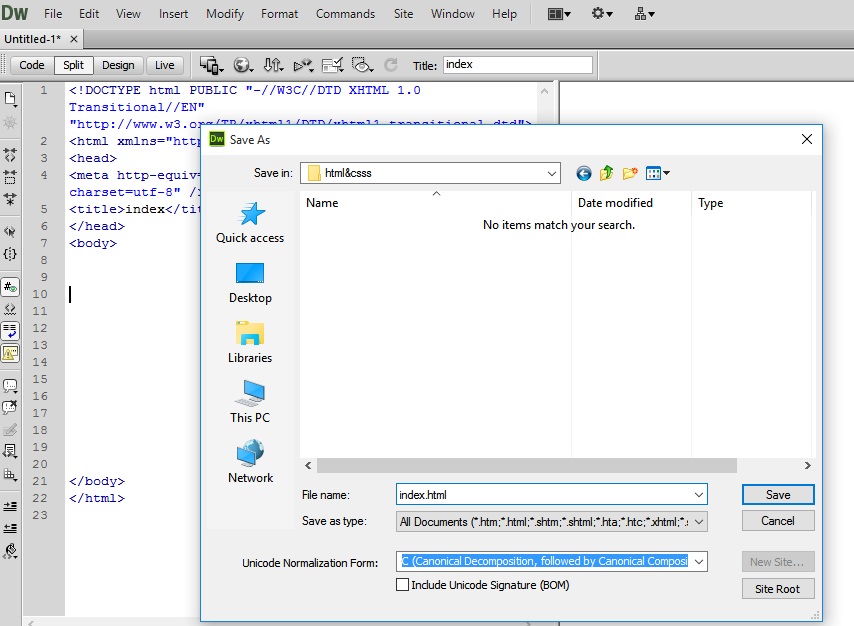
Task: Open the Commands menu
Action: point(345,14)
